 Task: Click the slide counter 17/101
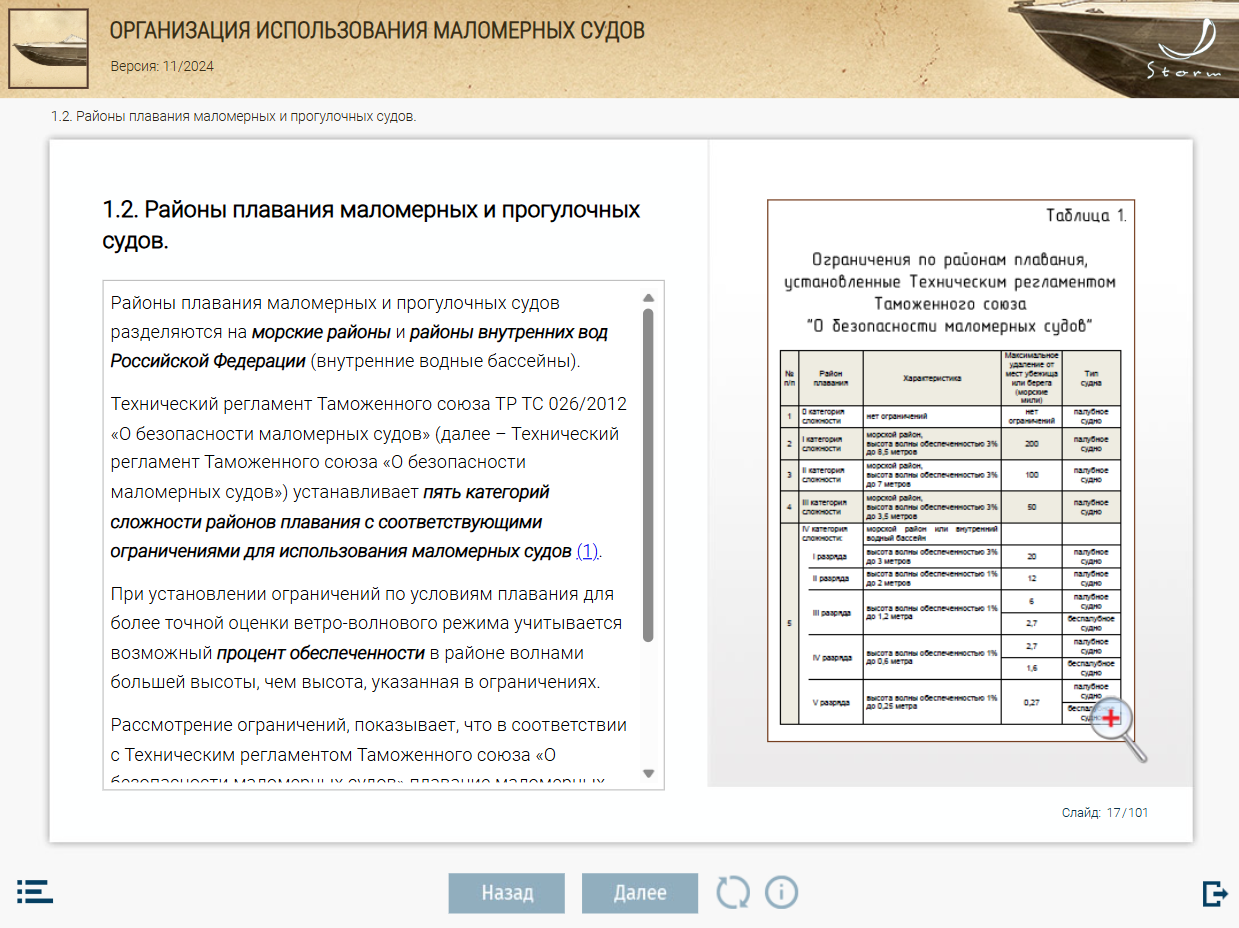coord(1105,813)
